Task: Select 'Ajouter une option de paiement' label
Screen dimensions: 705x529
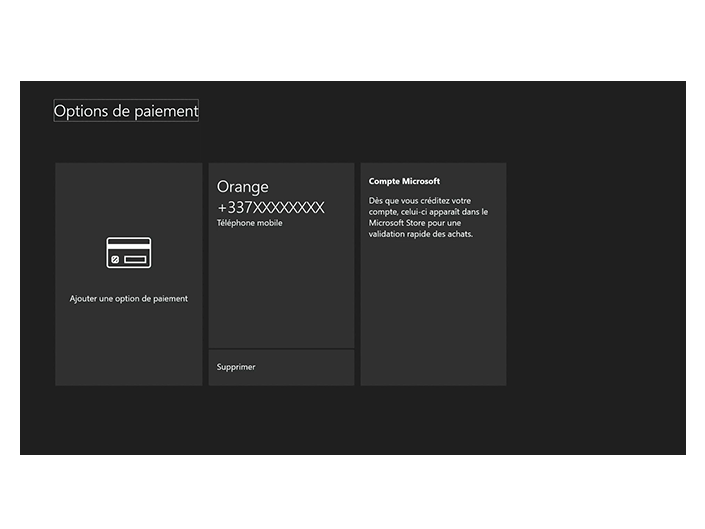Action: click(129, 299)
